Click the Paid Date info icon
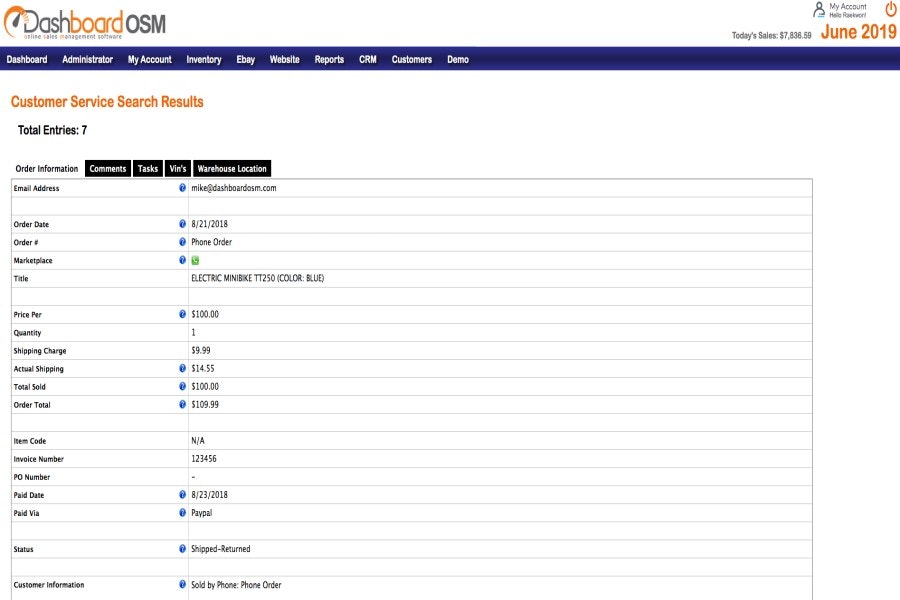Screen dimensions: 900x600 [181, 494]
